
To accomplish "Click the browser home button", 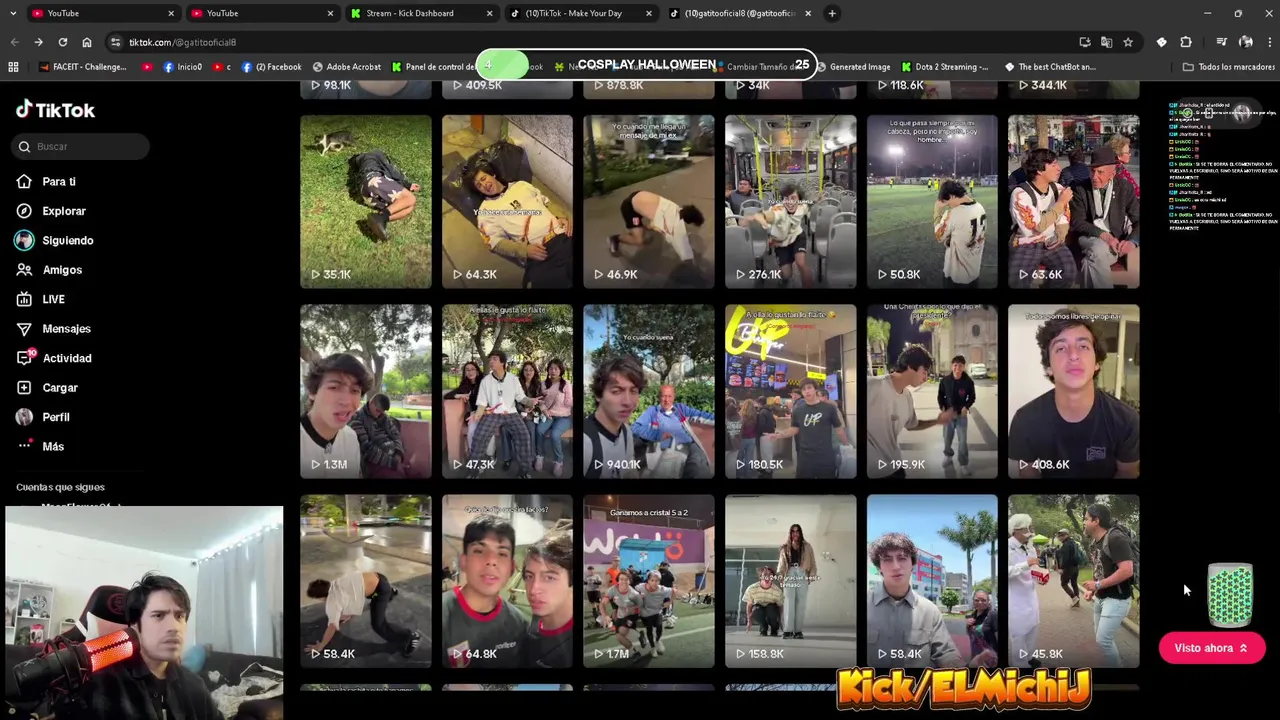I will click(x=87, y=42).
